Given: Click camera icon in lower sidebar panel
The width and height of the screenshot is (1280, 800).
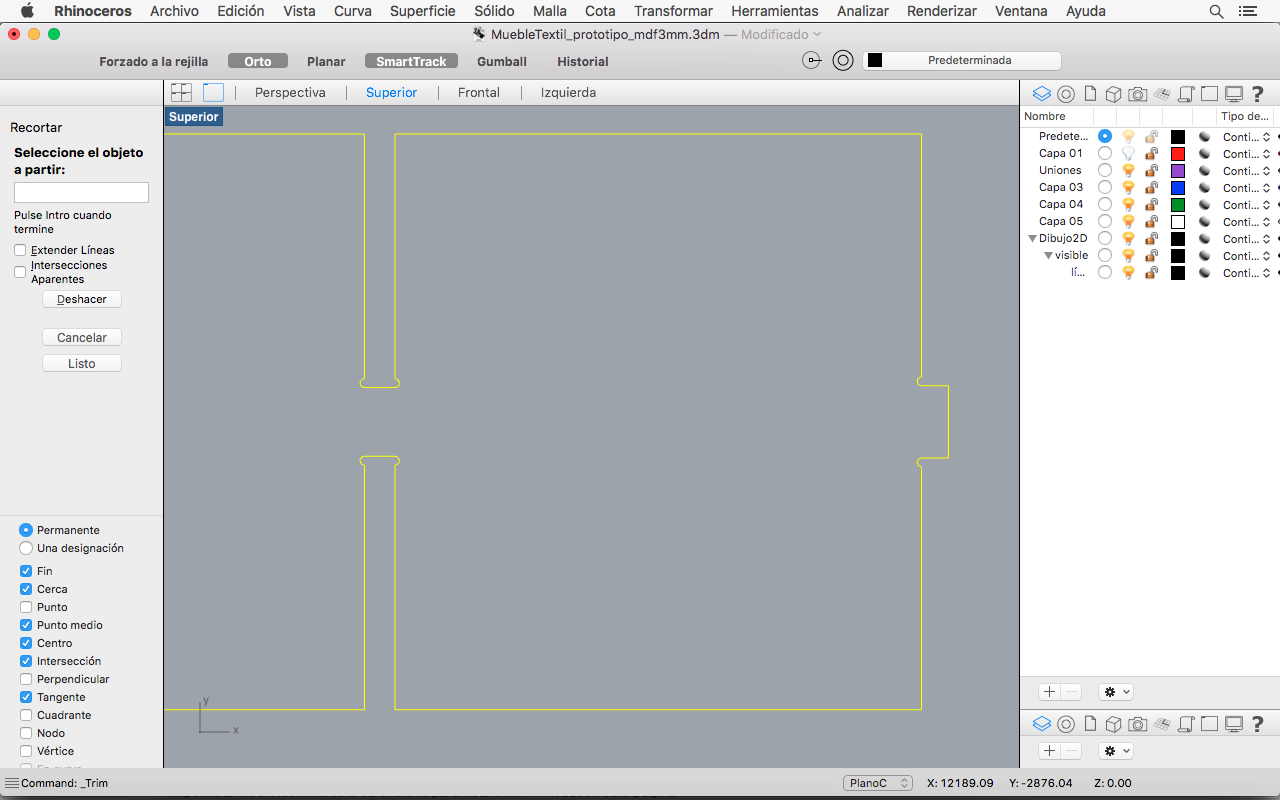Looking at the screenshot, I should [x=1138, y=724].
